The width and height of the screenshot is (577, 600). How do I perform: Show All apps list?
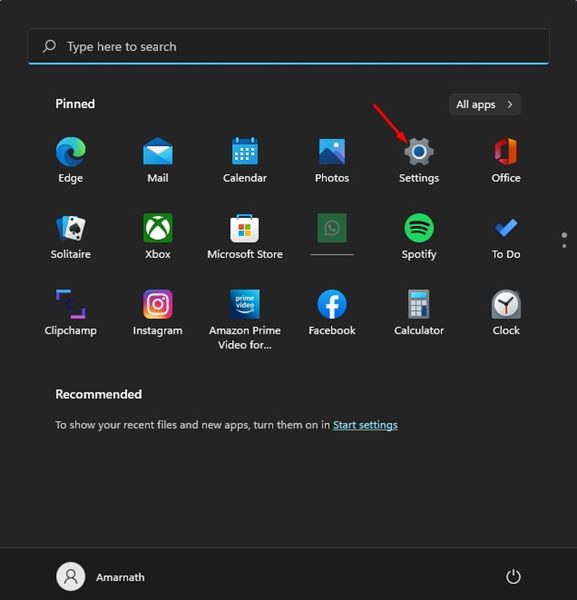coord(484,104)
